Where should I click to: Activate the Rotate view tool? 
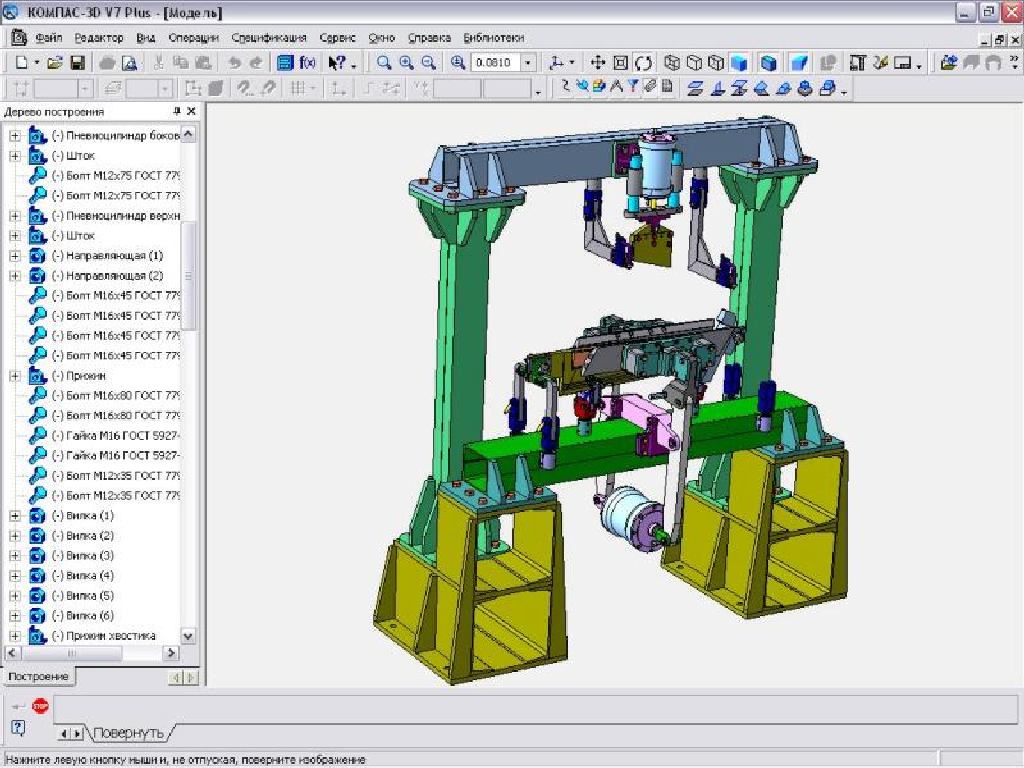point(643,63)
